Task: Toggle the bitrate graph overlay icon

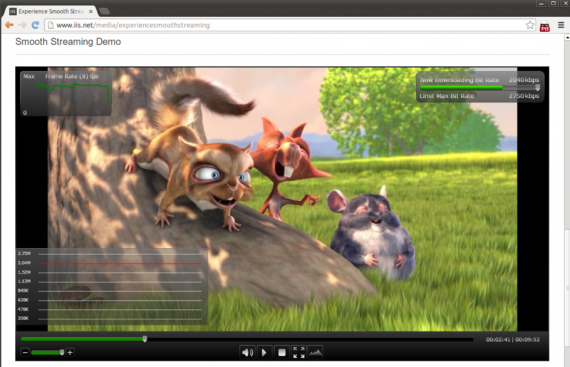Action: pyautogui.click(x=316, y=352)
